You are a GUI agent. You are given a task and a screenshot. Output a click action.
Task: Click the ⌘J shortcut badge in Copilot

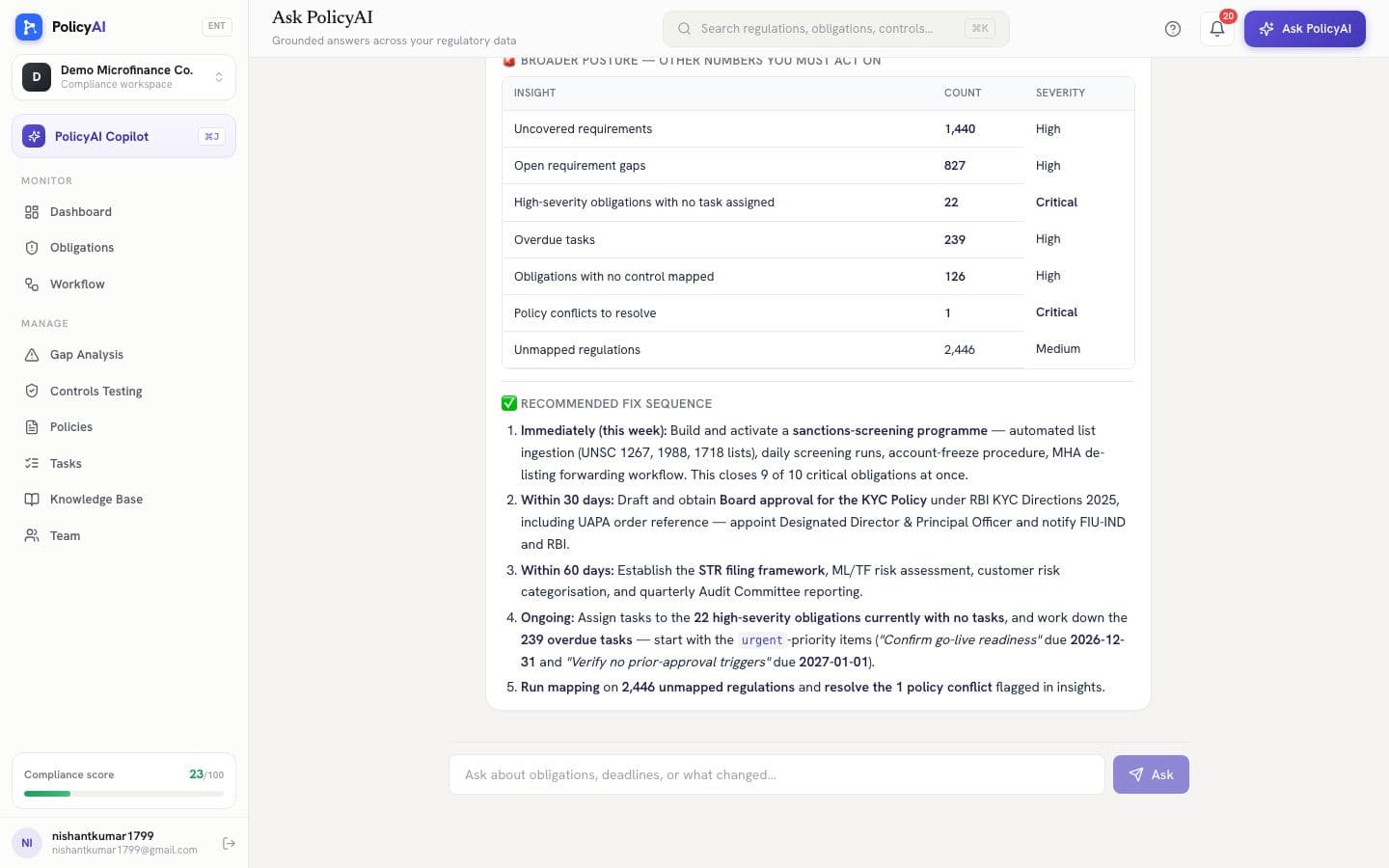tap(211, 137)
